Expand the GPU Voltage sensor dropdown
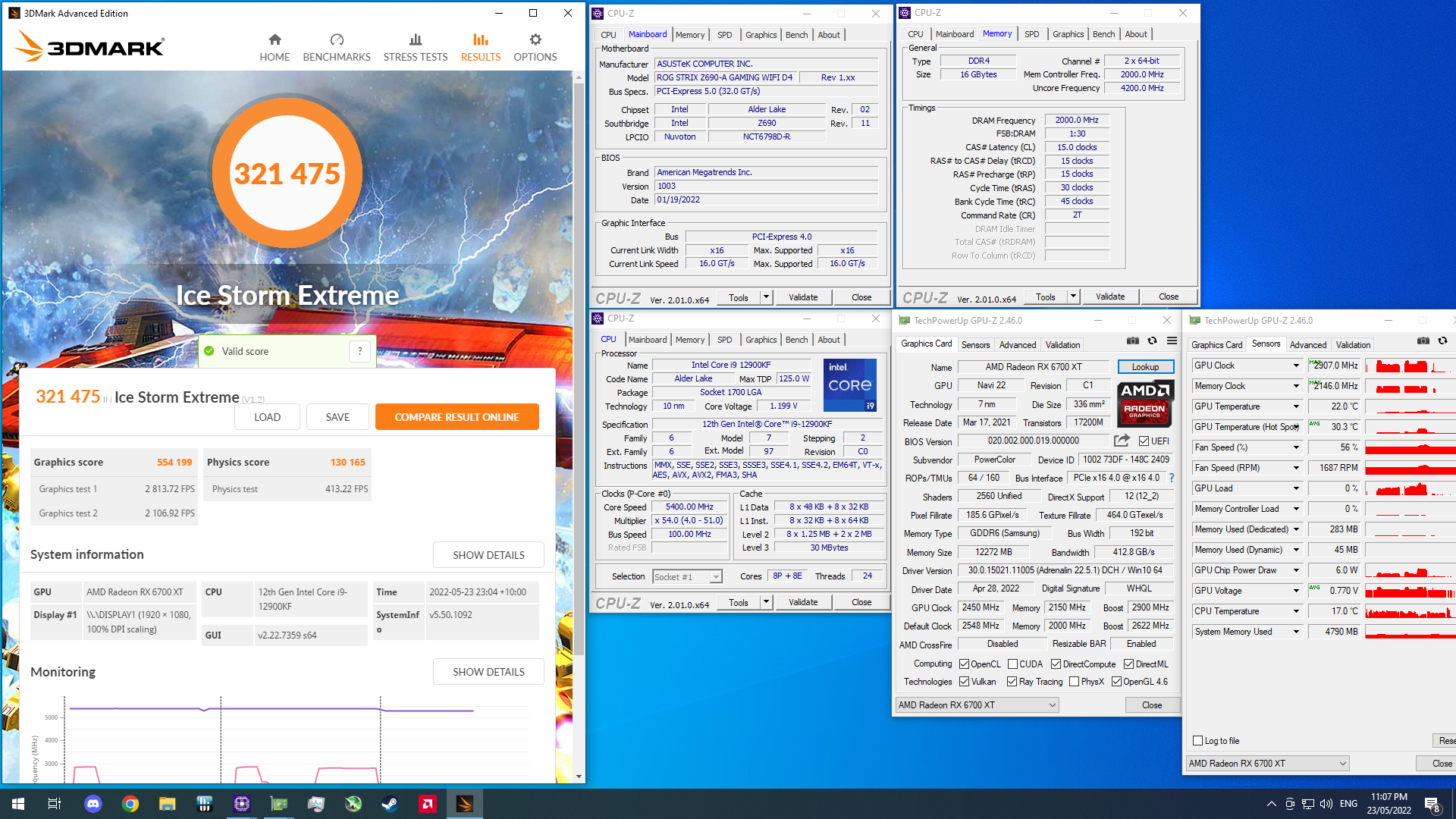 pos(1296,591)
